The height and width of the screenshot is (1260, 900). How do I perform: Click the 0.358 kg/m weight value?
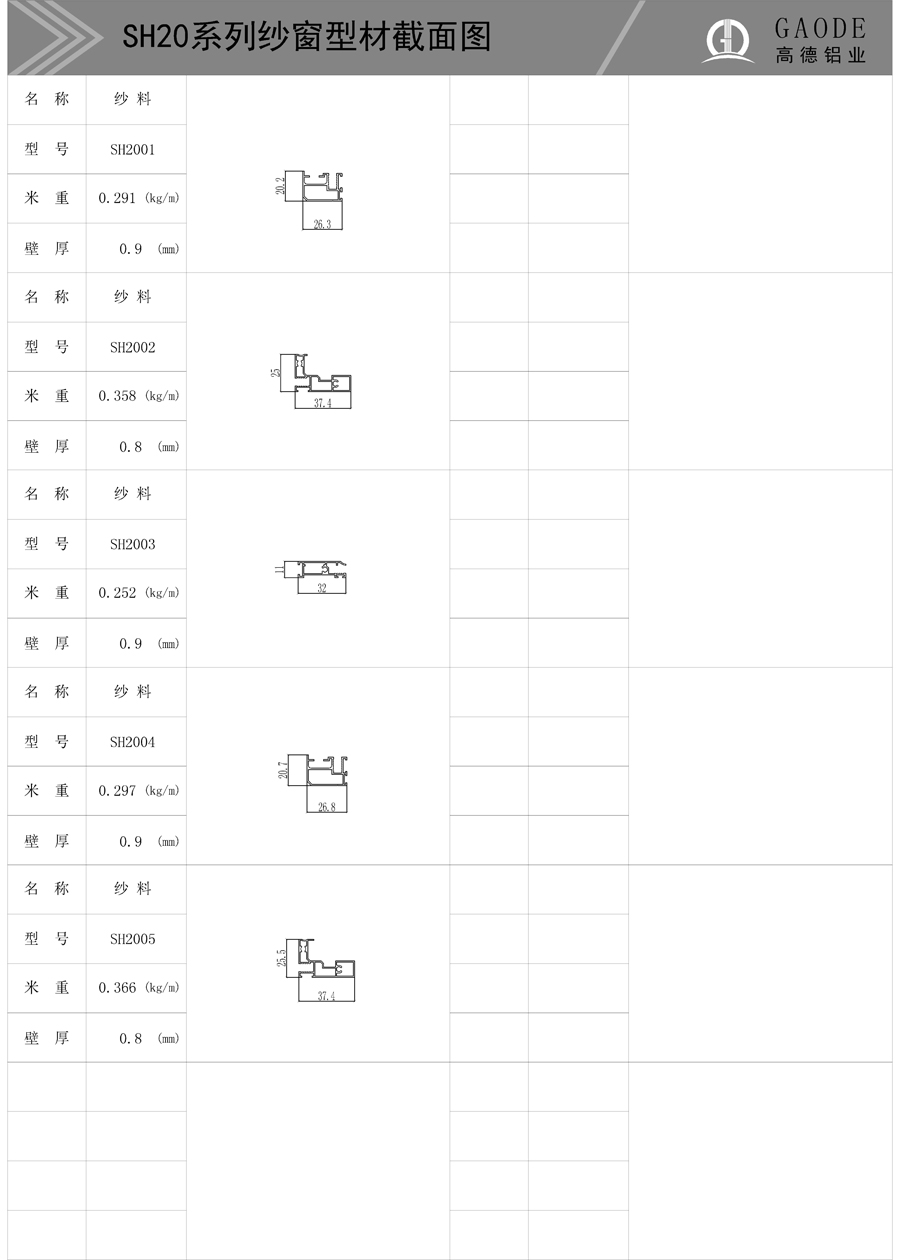pos(139,396)
